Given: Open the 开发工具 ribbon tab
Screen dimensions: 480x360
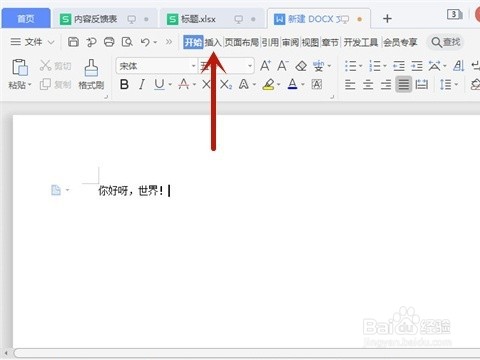Looking at the screenshot, I should point(361,42).
